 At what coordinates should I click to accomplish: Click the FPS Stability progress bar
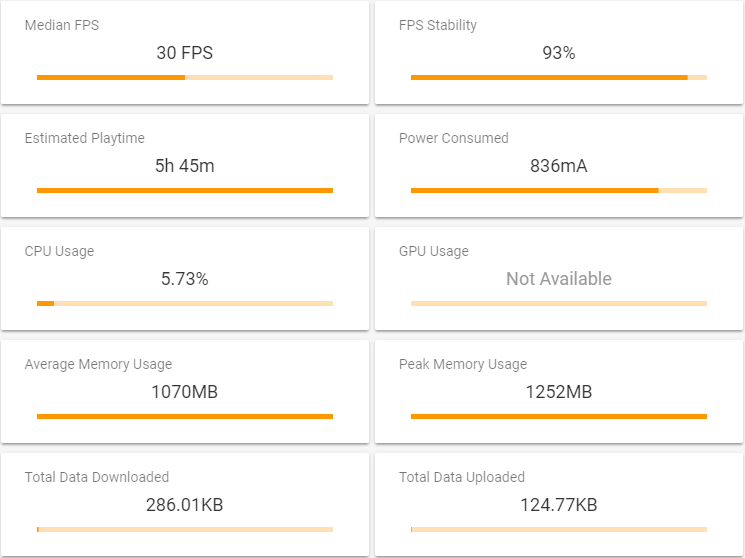pos(559,77)
